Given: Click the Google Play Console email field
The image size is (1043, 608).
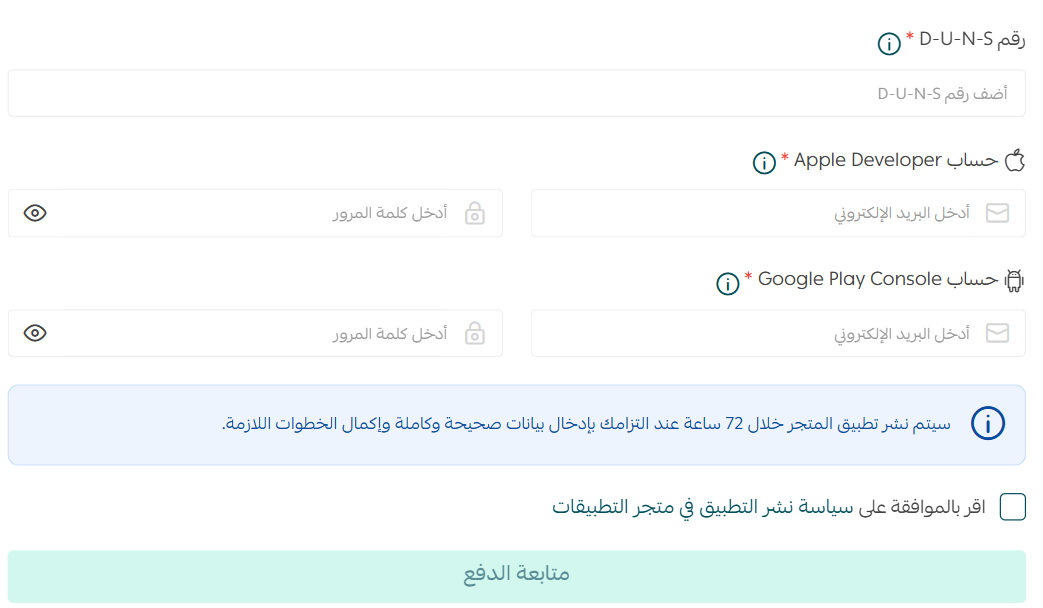Looking at the screenshot, I should 760,333.
